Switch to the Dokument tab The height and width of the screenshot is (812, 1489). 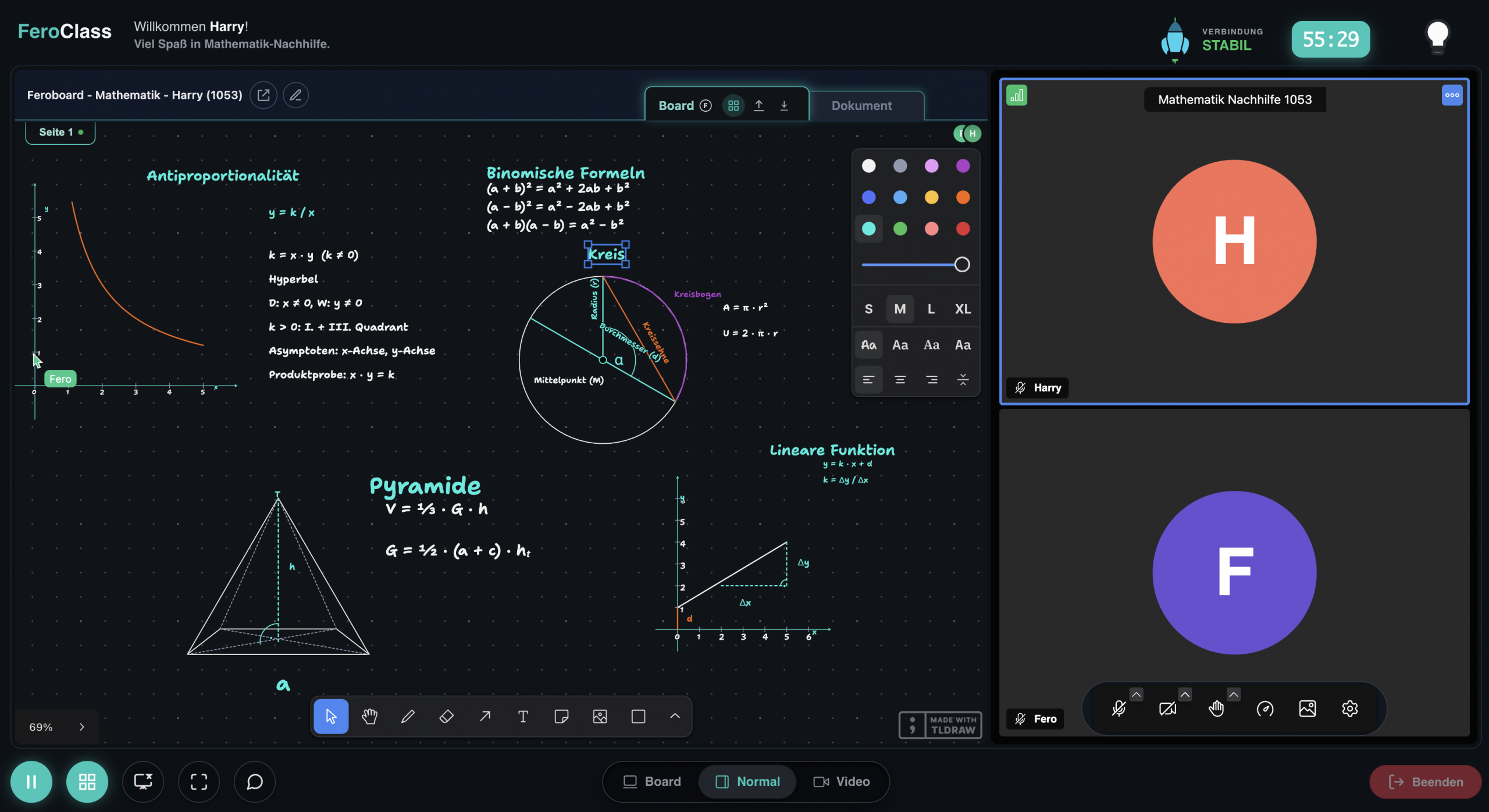pos(861,105)
